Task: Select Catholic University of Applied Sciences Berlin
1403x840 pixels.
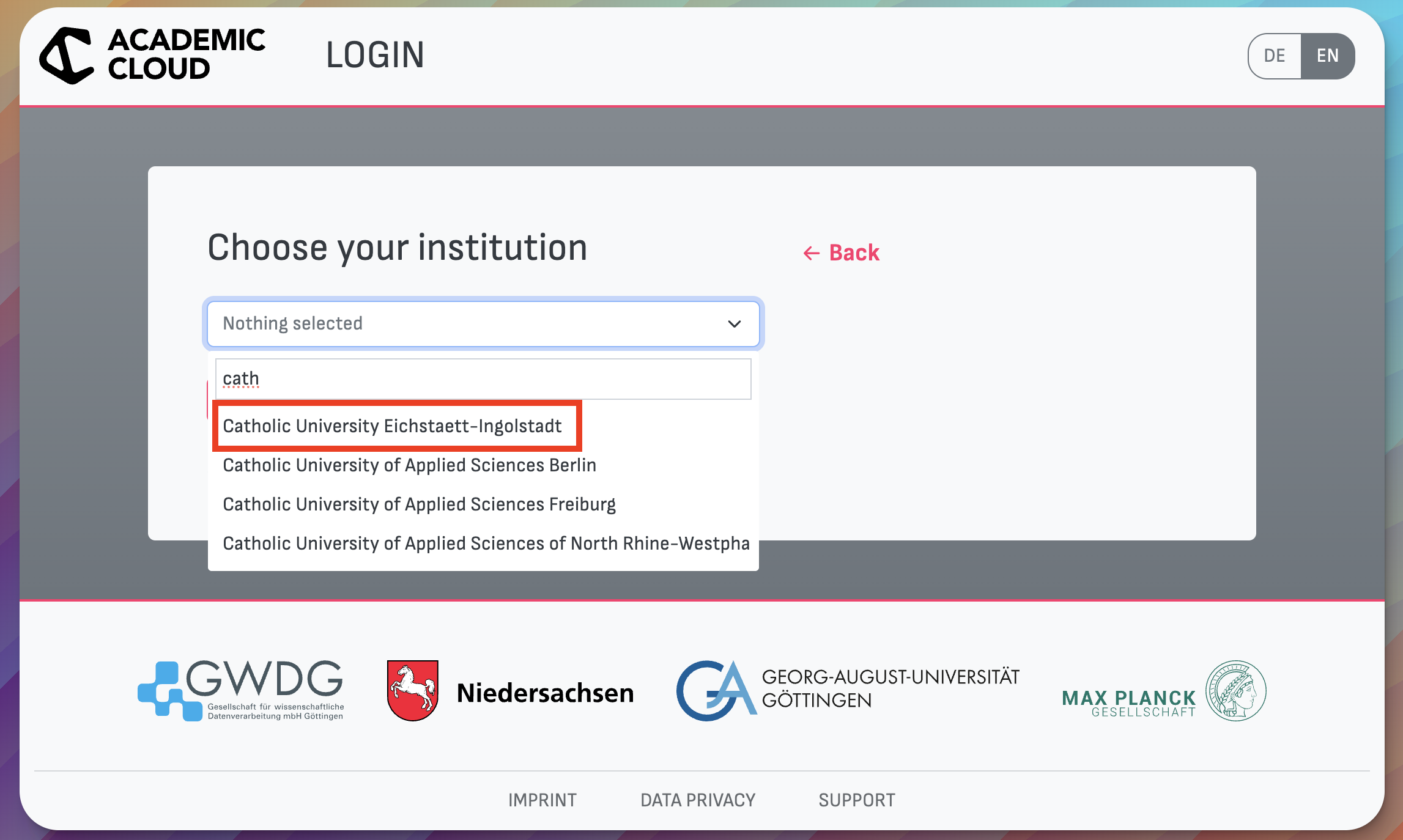Action: [x=409, y=465]
